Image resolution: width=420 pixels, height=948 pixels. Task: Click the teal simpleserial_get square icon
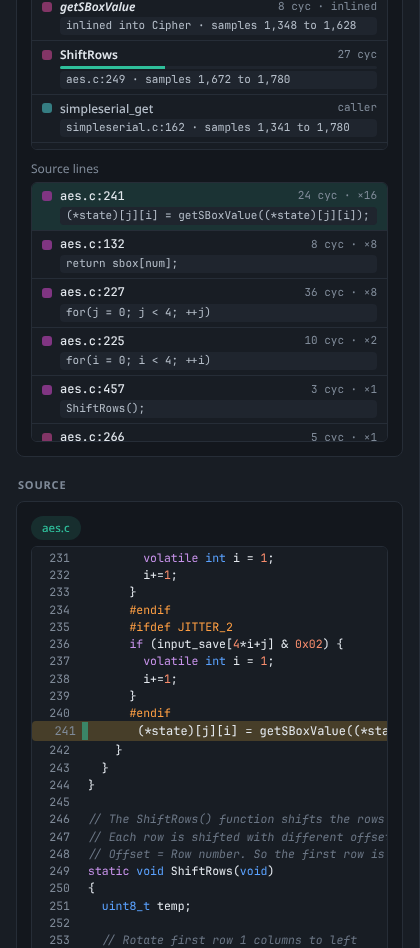(x=47, y=108)
